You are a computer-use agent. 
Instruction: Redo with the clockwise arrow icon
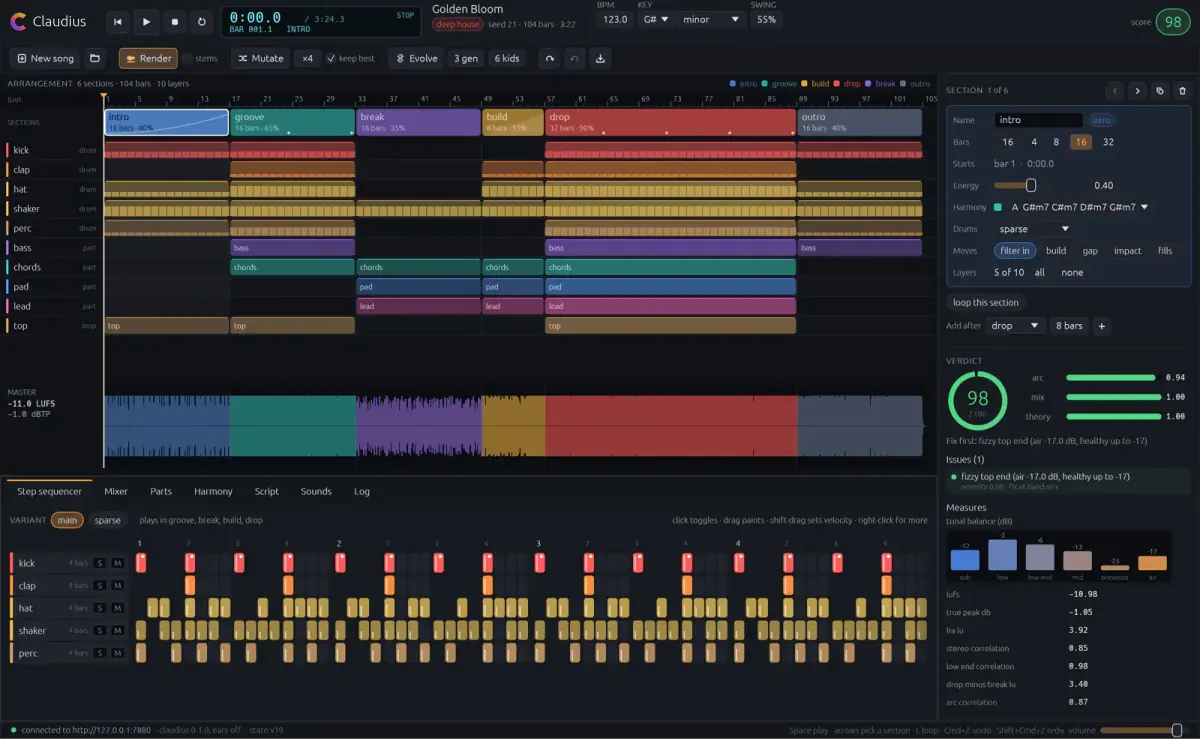(549, 58)
